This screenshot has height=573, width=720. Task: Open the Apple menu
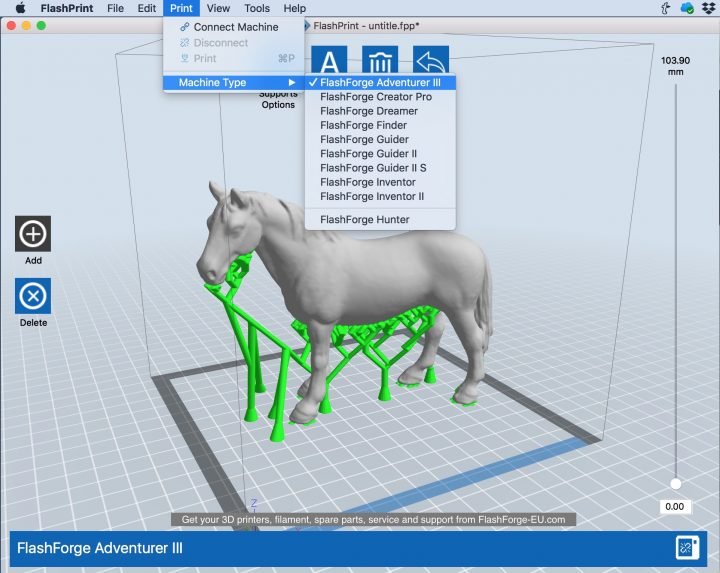(19, 8)
